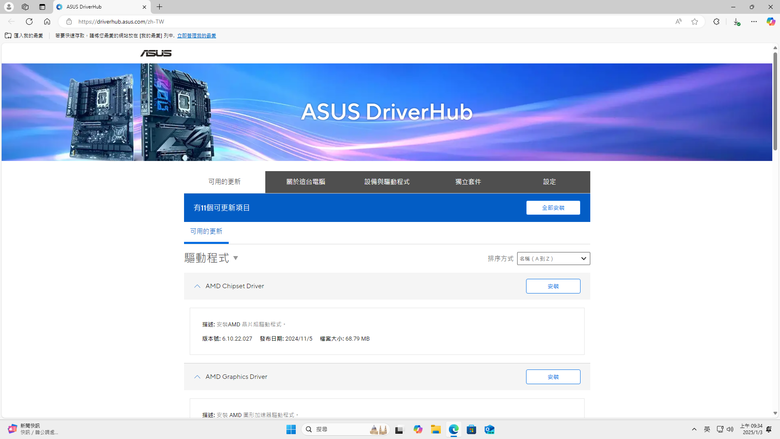780x439 pixels.
Task: Go to browser home page
Action: tap(47, 21)
